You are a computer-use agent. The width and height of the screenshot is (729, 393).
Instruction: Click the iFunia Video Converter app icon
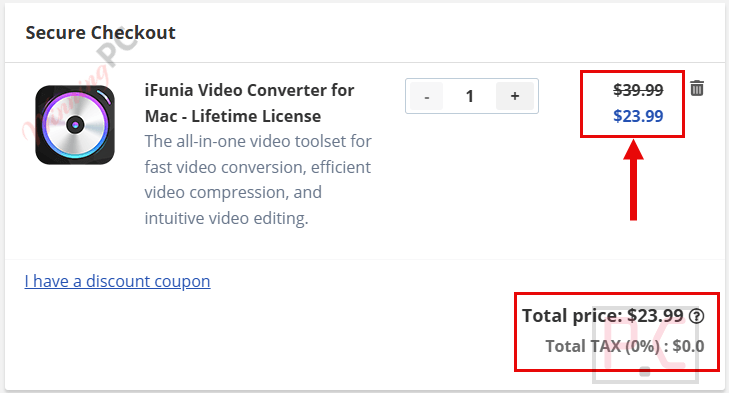75,125
